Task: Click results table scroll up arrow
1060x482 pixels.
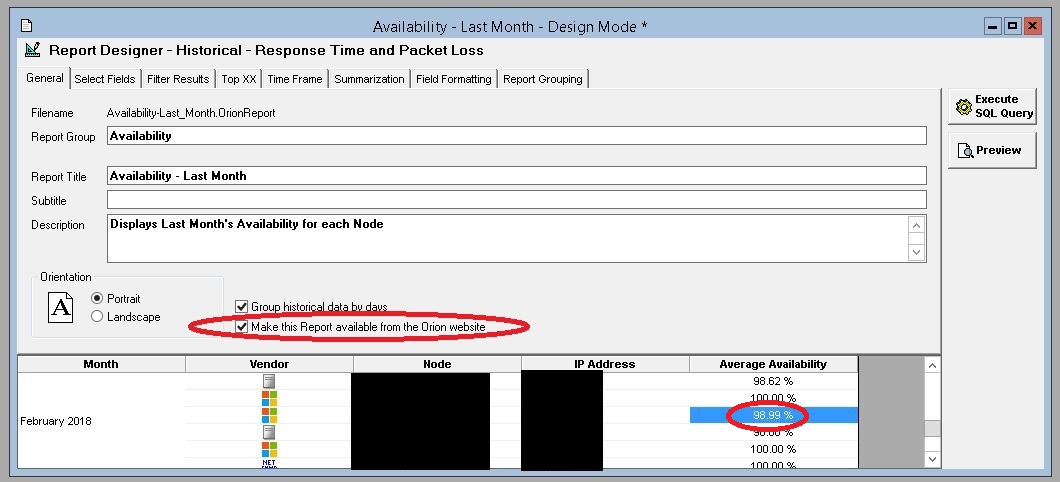Action: (932, 366)
